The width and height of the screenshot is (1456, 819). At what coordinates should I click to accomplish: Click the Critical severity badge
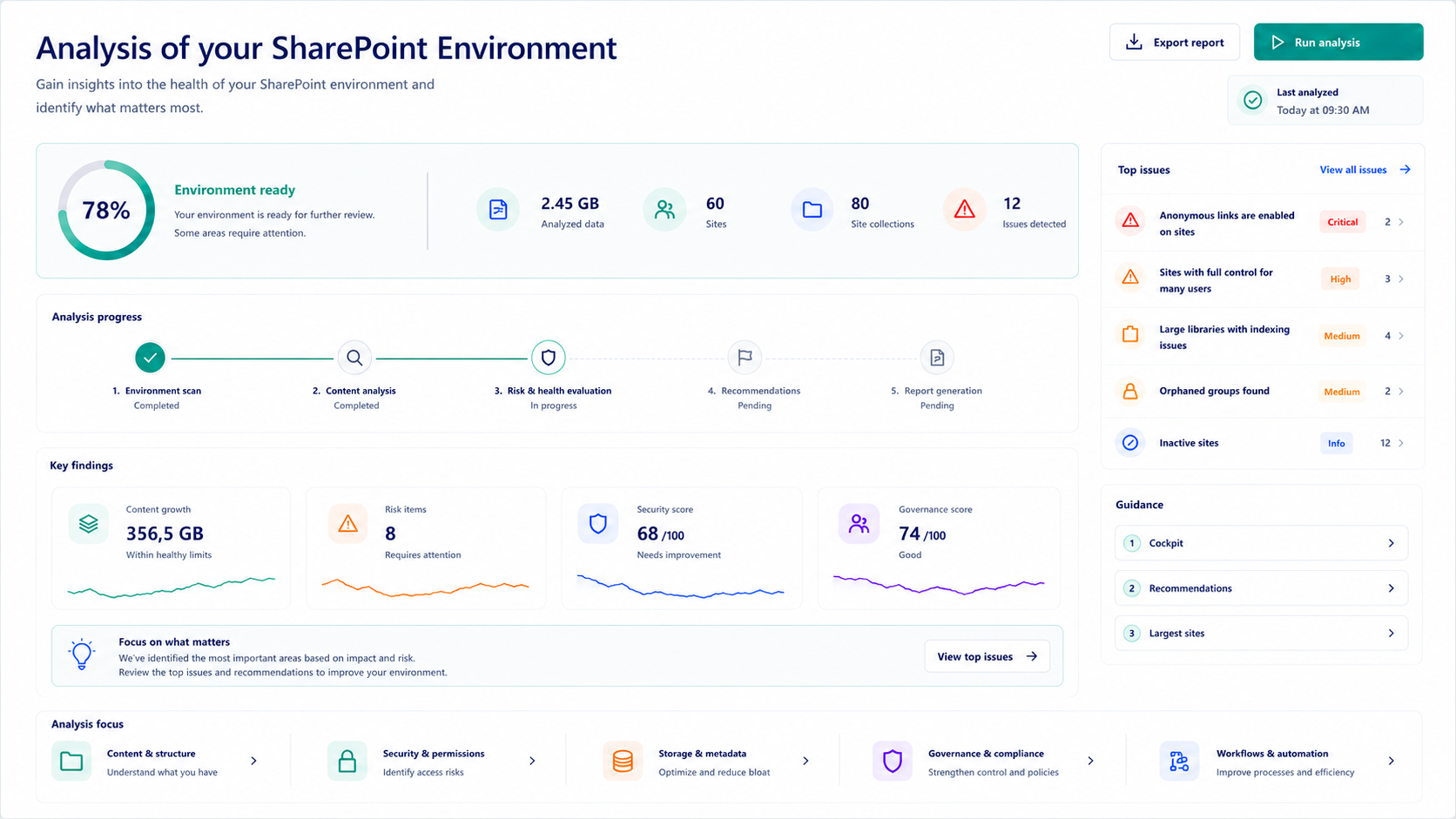[x=1342, y=222]
